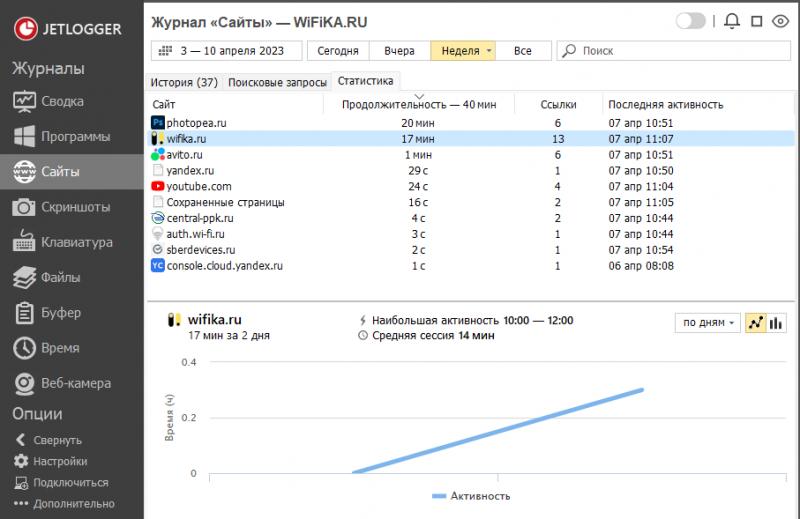Switch to the История (37) tab

pos(184,82)
